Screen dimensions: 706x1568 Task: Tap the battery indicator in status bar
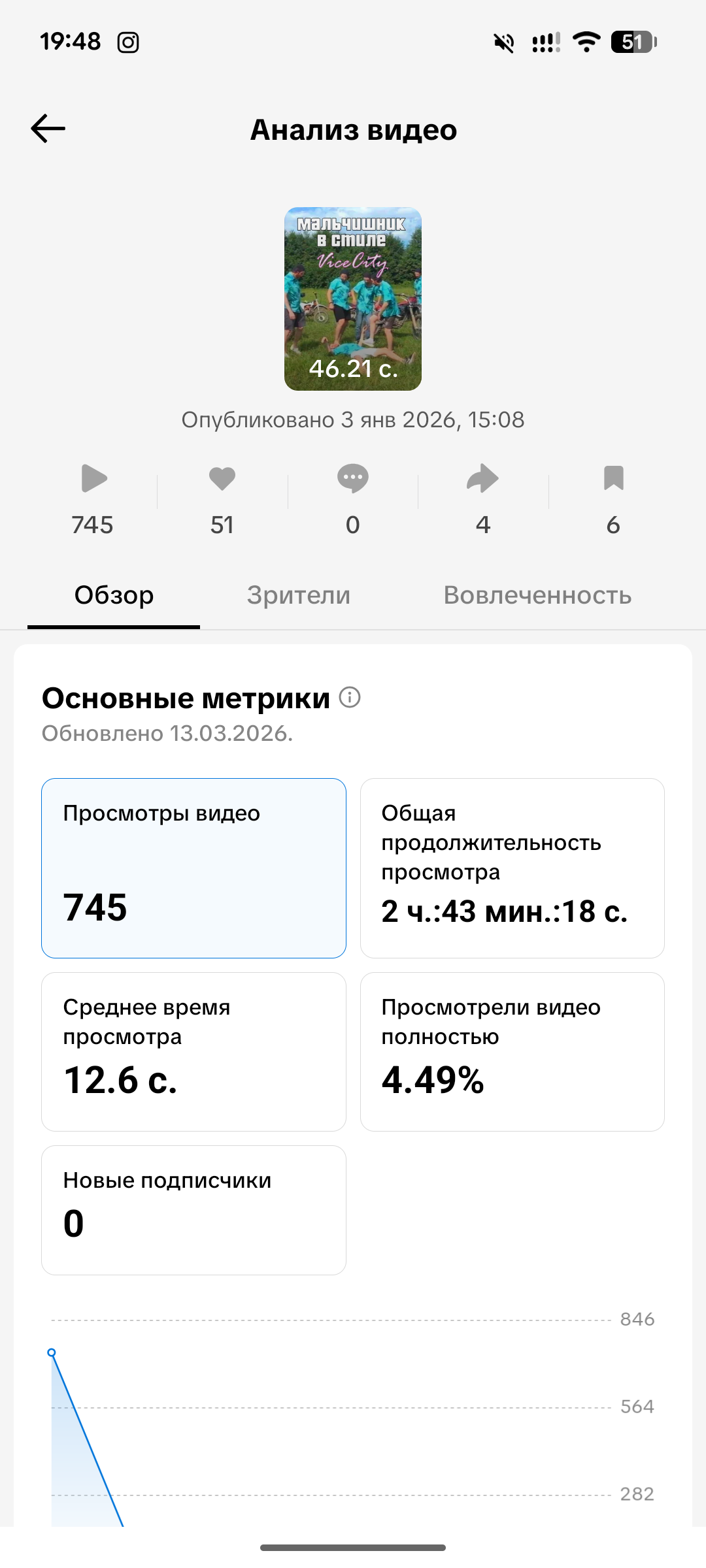pos(633,42)
